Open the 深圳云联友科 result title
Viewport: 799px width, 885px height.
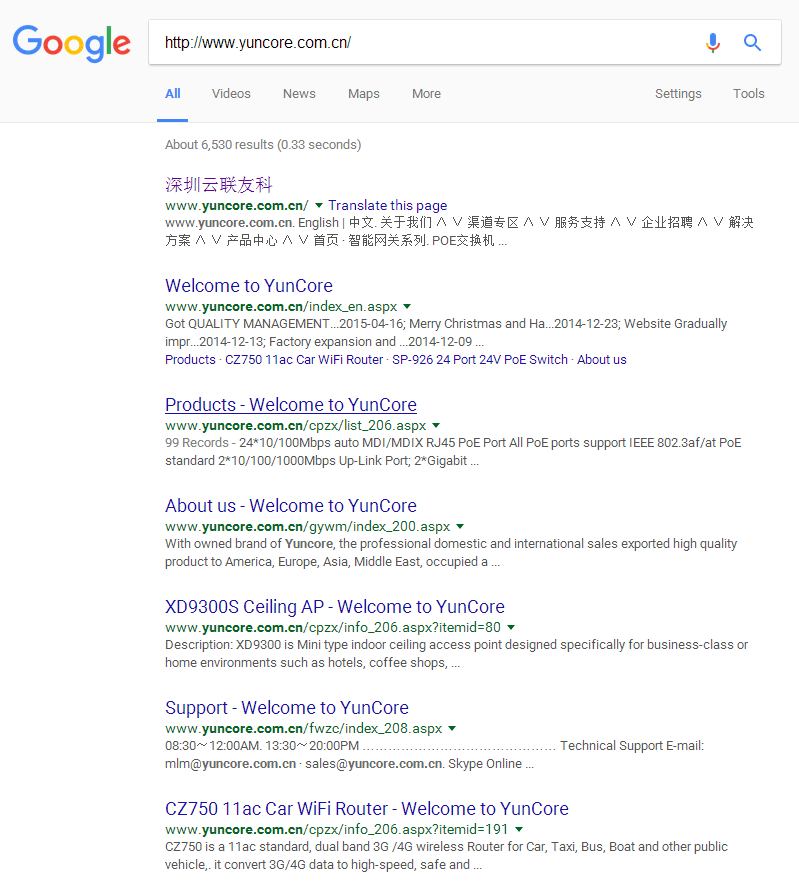coord(219,185)
